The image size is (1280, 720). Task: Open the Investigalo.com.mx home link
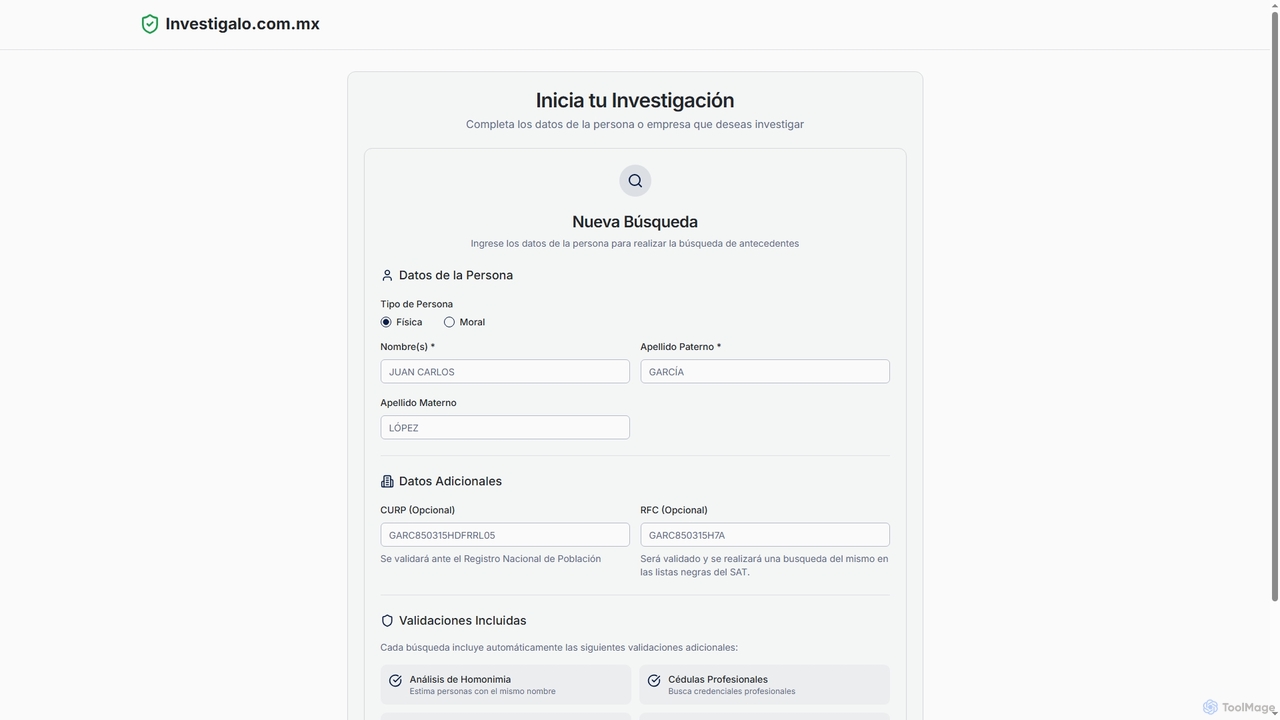click(x=230, y=24)
